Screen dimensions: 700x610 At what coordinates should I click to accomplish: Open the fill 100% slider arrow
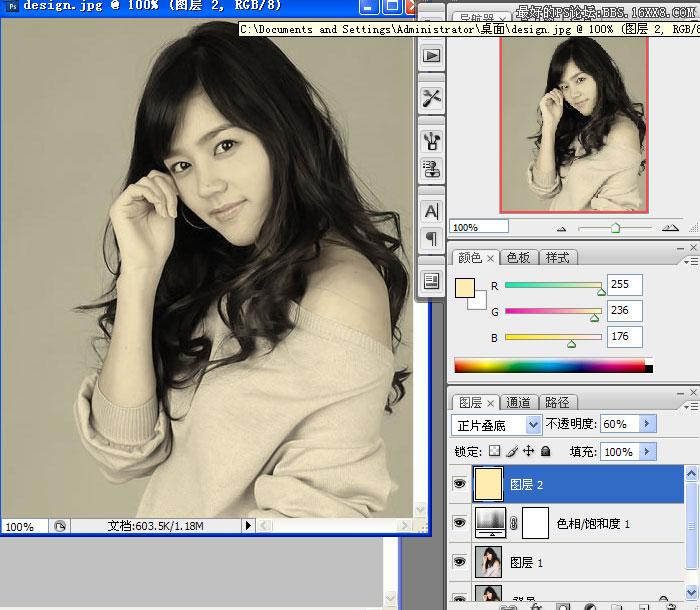[647, 451]
